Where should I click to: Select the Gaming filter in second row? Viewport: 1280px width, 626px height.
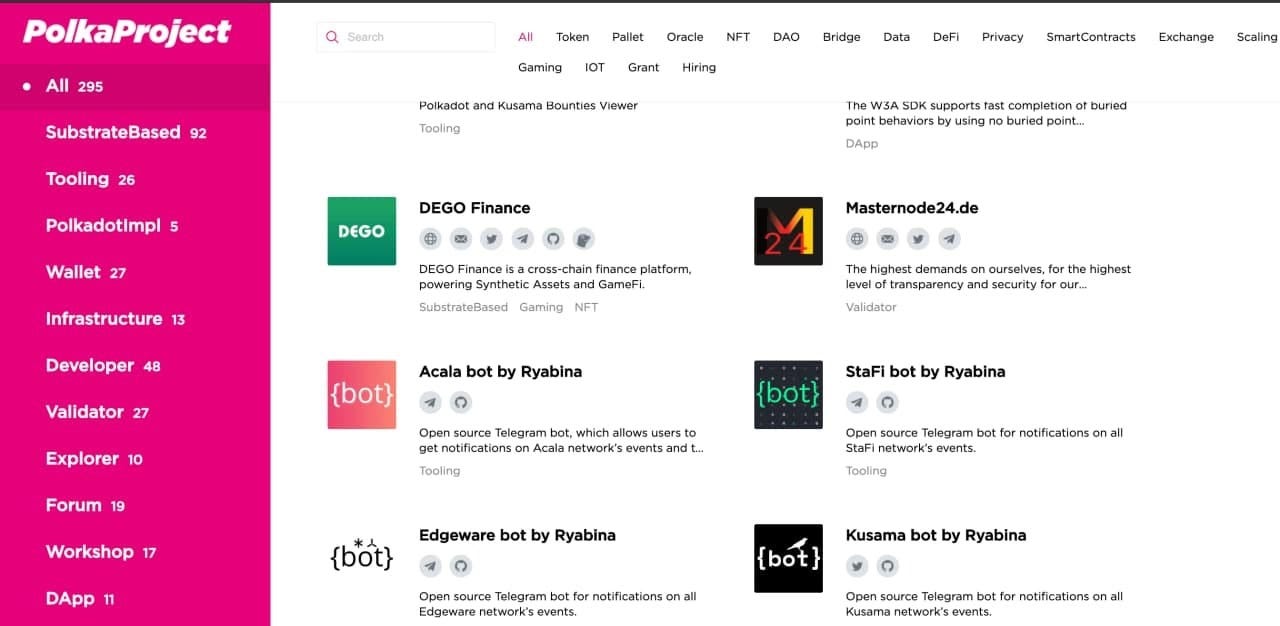tap(540, 67)
